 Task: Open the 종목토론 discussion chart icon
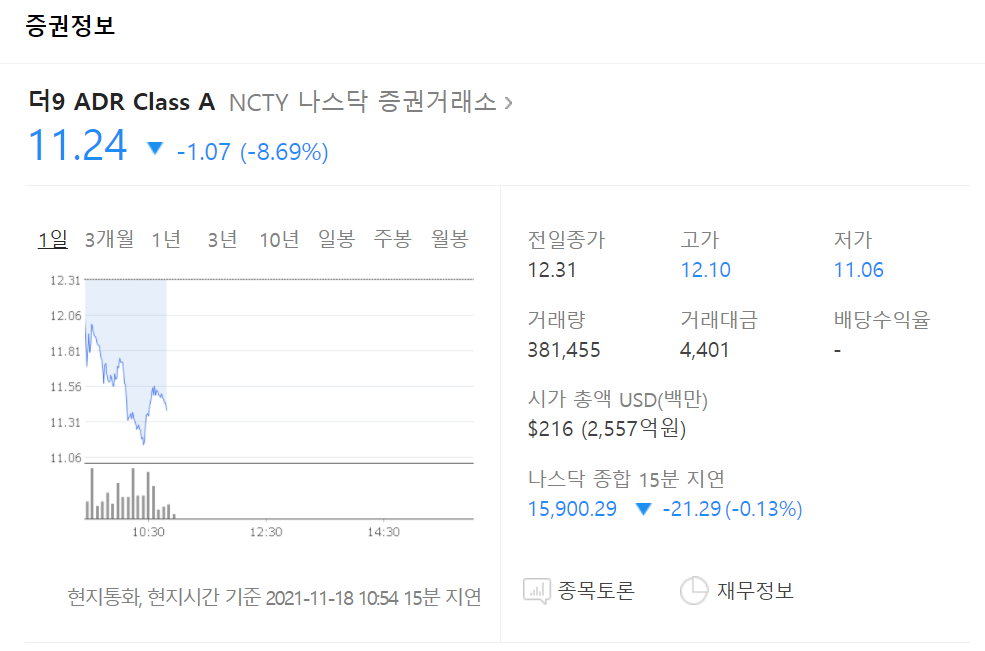pyautogui.click(x=536, y=591)
